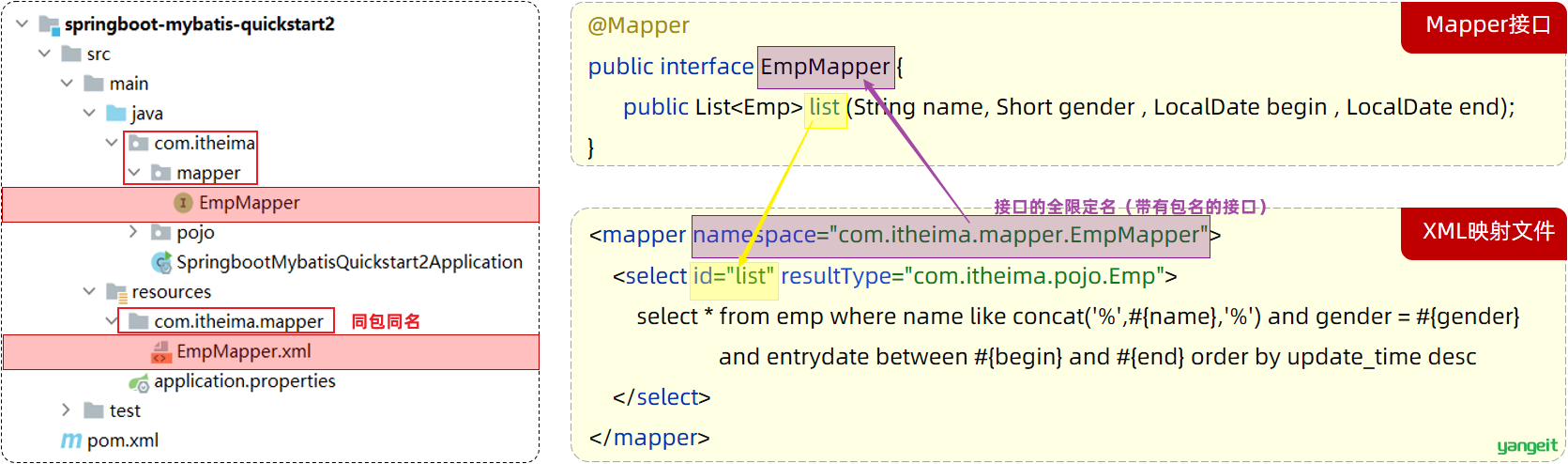Image resolution: width=1568 pixels, height=464 pixels.
Task: Select the test tree item
Action: [125, 410]
